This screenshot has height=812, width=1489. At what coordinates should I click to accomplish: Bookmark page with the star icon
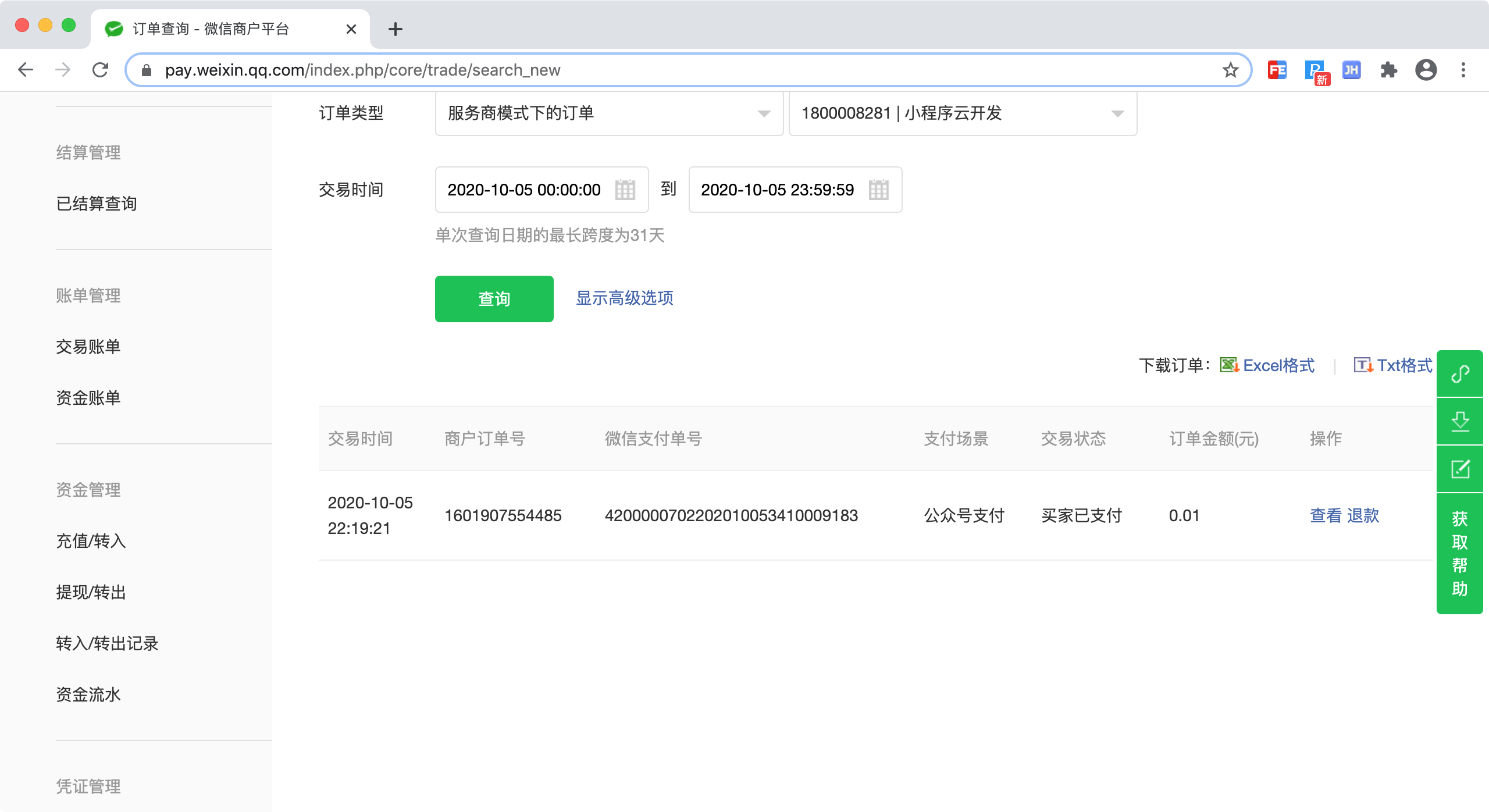[1230, 70]
